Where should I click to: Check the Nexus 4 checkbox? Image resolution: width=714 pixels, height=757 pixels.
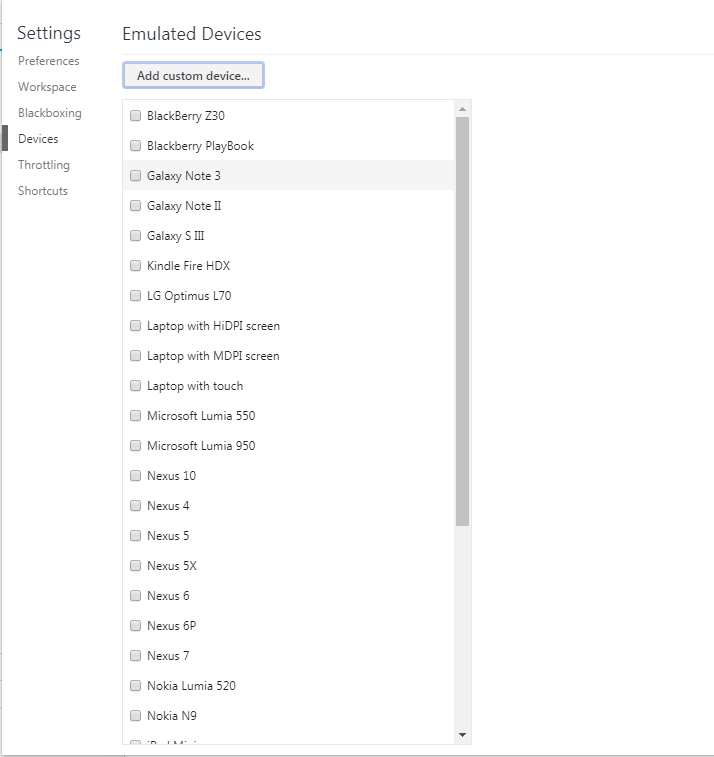(136, 505)
